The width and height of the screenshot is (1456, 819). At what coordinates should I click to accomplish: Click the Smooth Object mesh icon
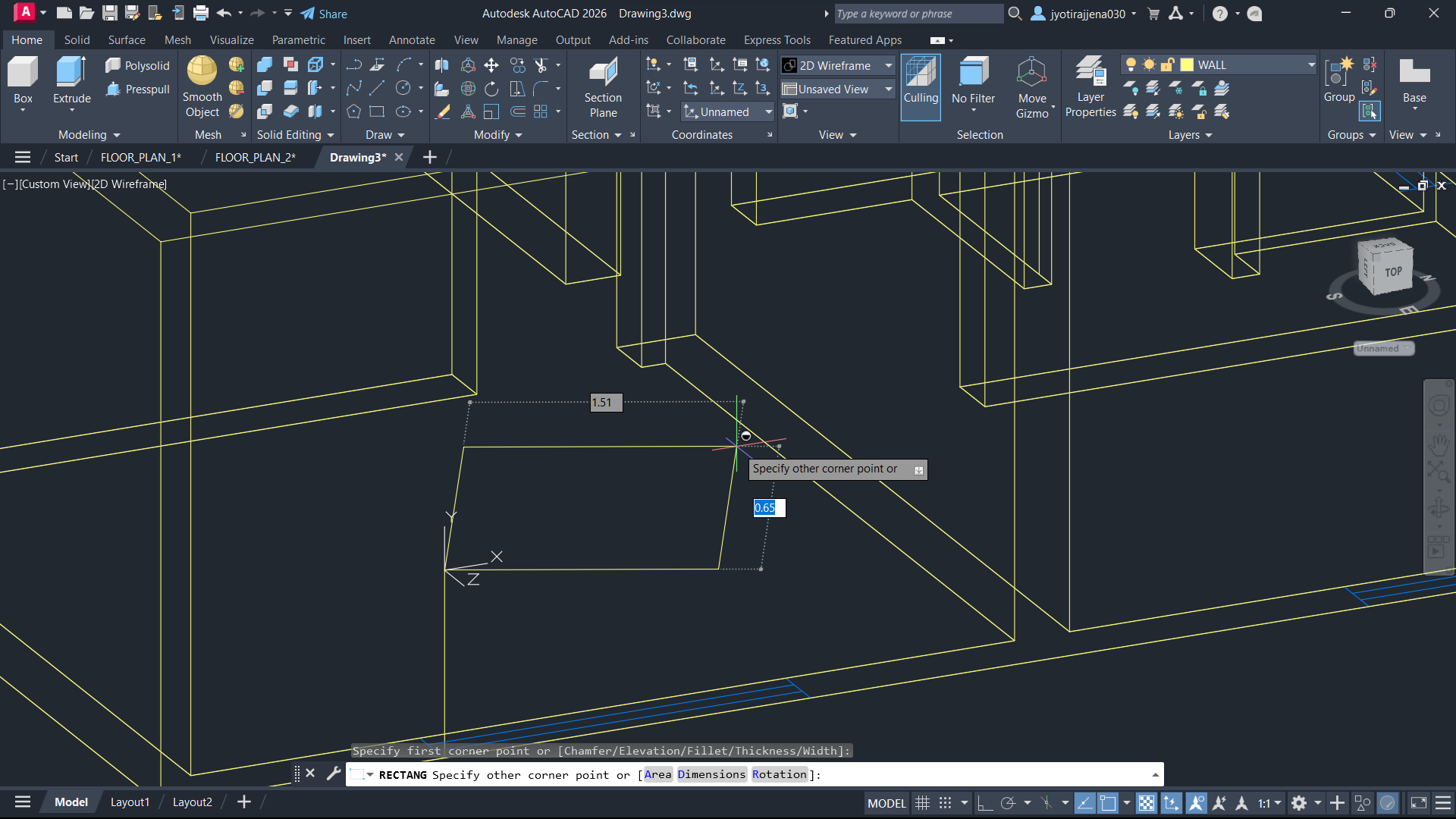tap(202, 72)
